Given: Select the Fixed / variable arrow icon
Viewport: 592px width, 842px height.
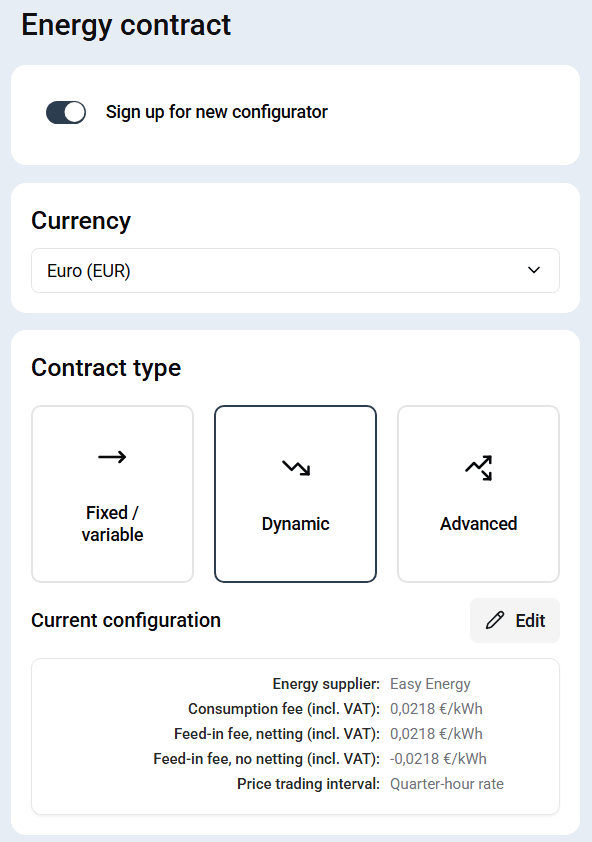Looking at the screenshot, I should (111, 456).
